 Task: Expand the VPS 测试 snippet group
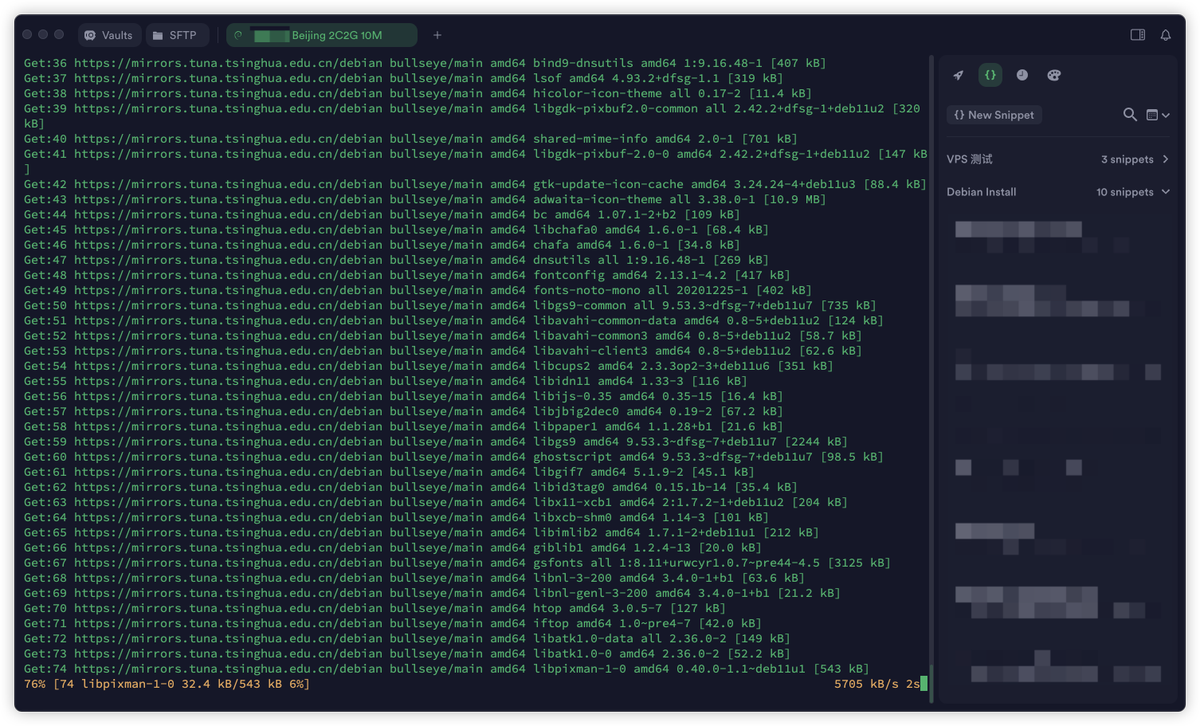(x=1058, y=159)
